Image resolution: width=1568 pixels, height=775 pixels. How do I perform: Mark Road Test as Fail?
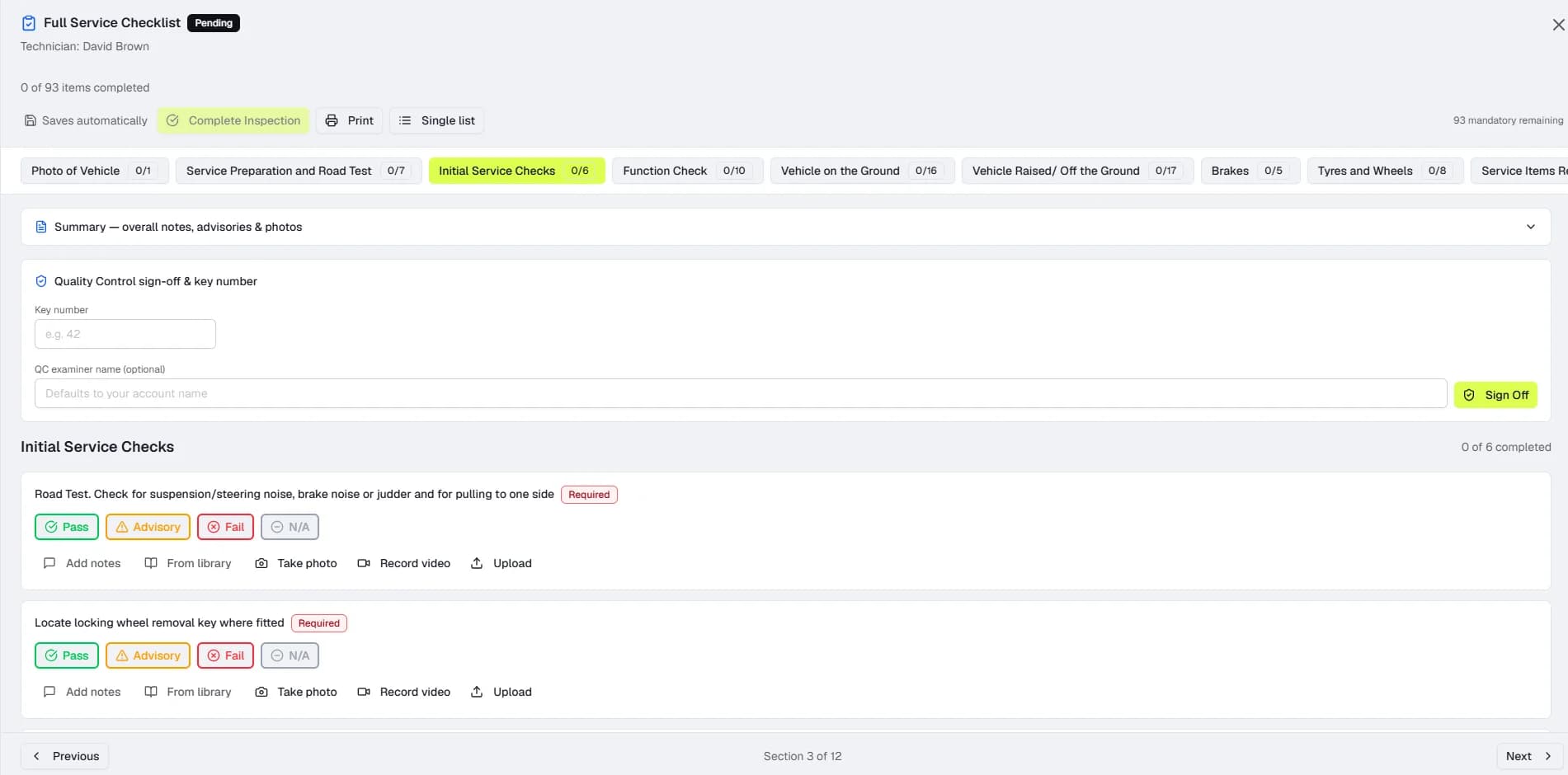pyautogui.click(x=225, y=527)
